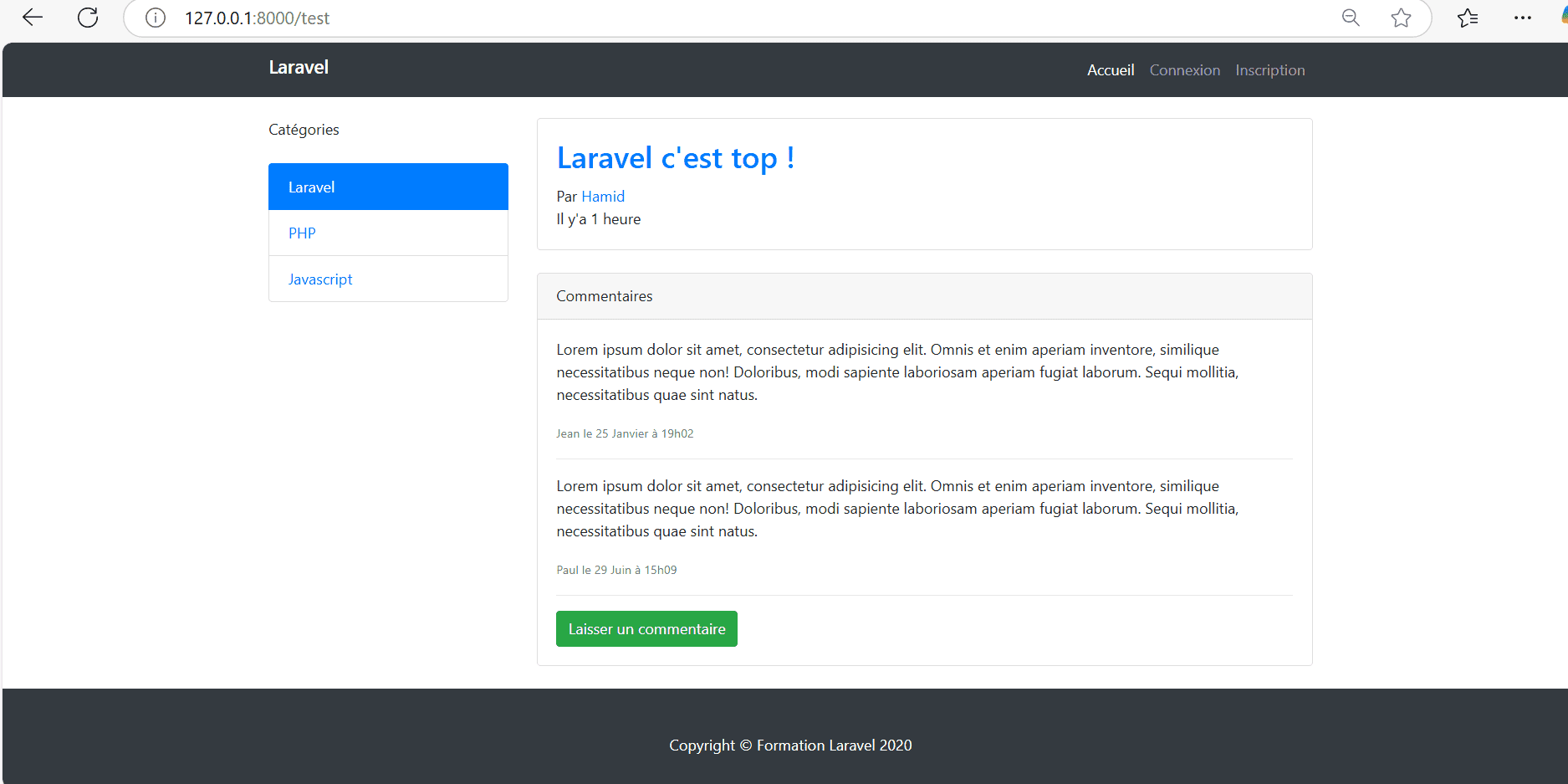
Task: Open the Laravel brand link in navbar
Action: 299,68
